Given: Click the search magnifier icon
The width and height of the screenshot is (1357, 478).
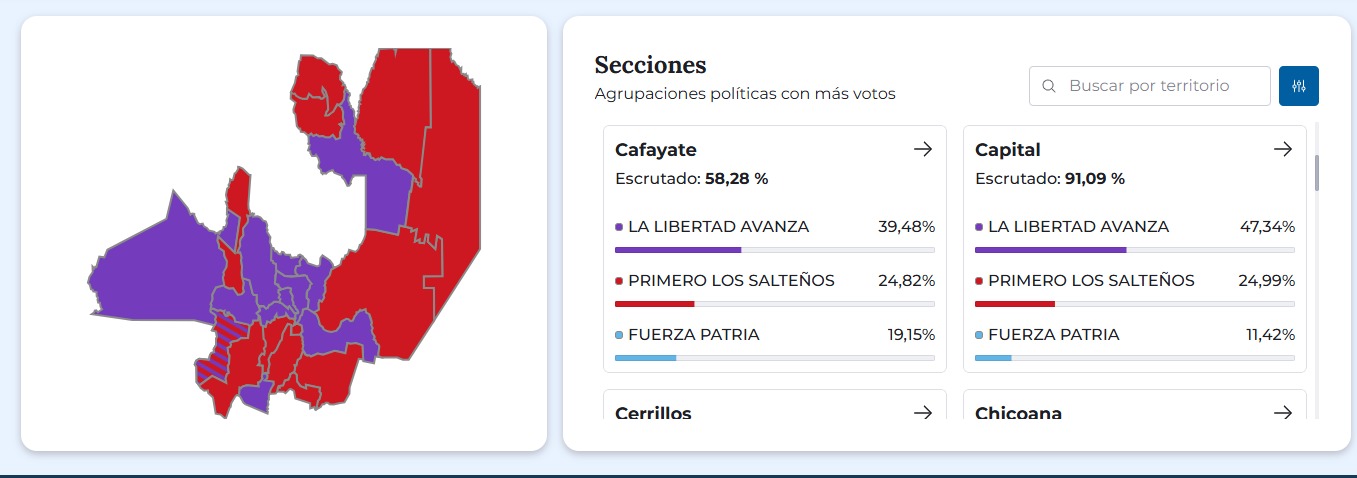Looking at the screenshot, I should [x=1049, y=86].
